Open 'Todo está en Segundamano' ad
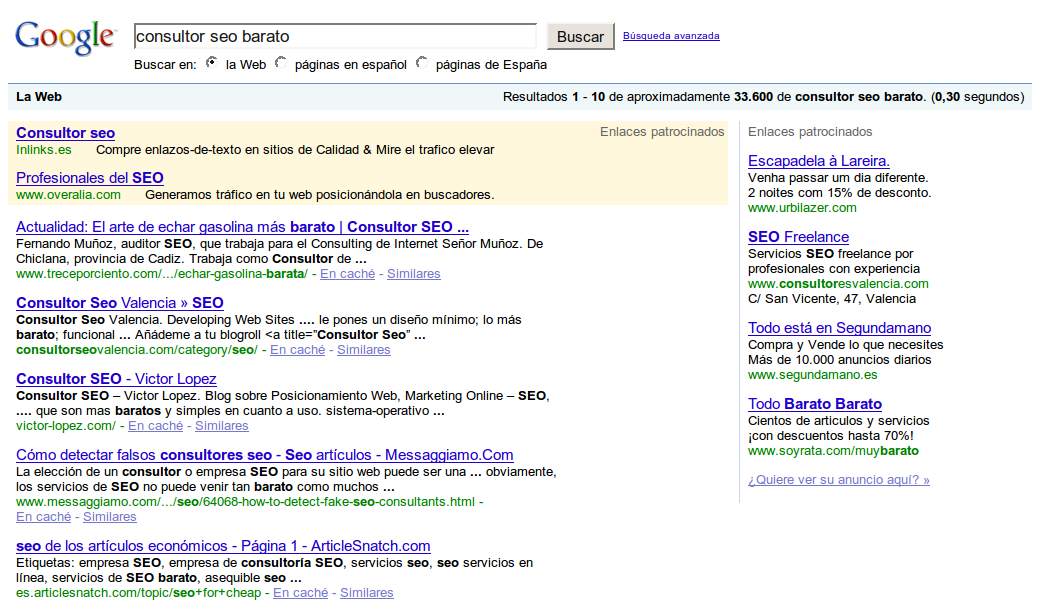 tap(839, 328)
